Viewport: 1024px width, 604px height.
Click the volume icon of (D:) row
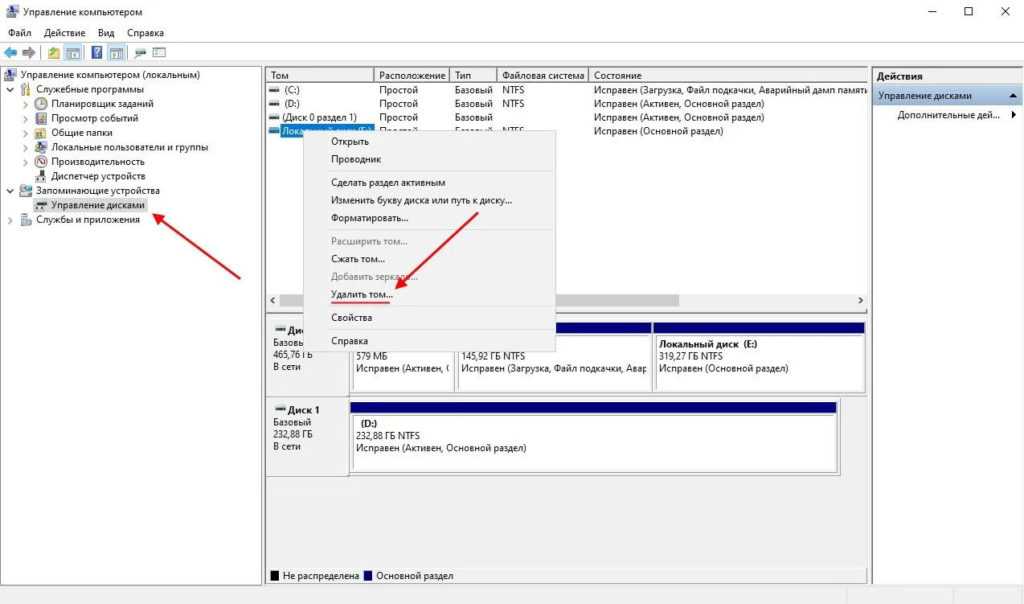pyautogui.click(x=274, y=104)
